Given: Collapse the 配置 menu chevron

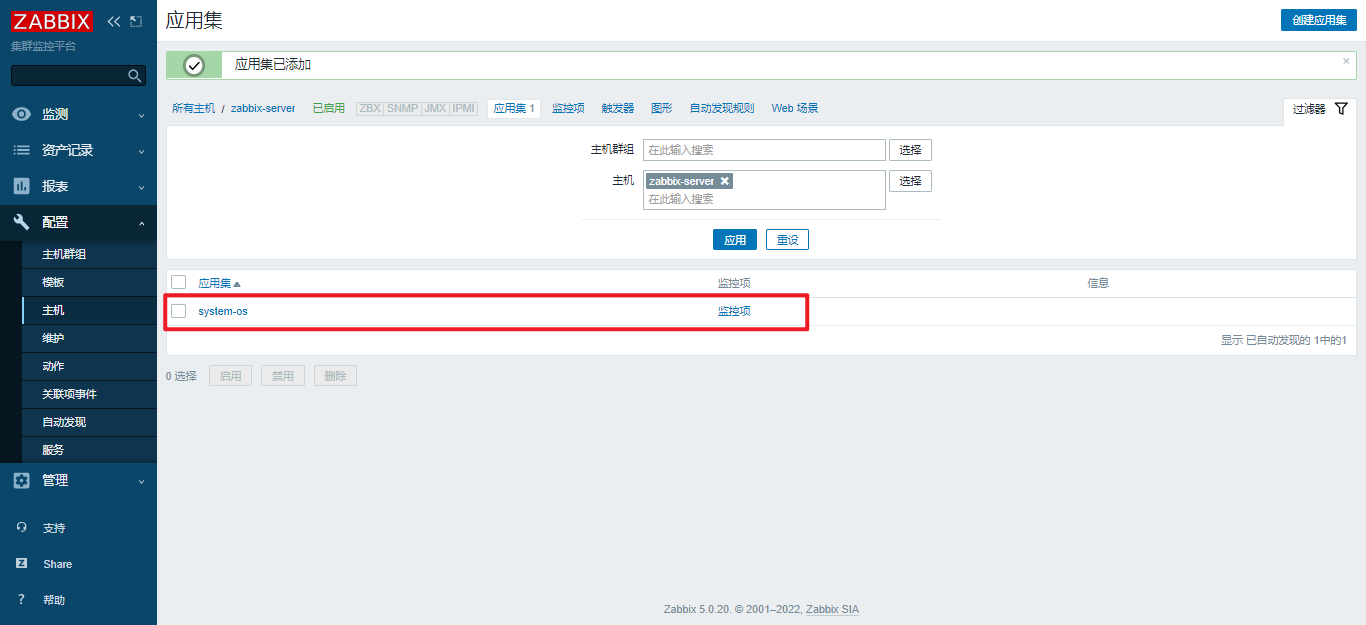Looking at the screenshot, I should [x=141, y=223].
